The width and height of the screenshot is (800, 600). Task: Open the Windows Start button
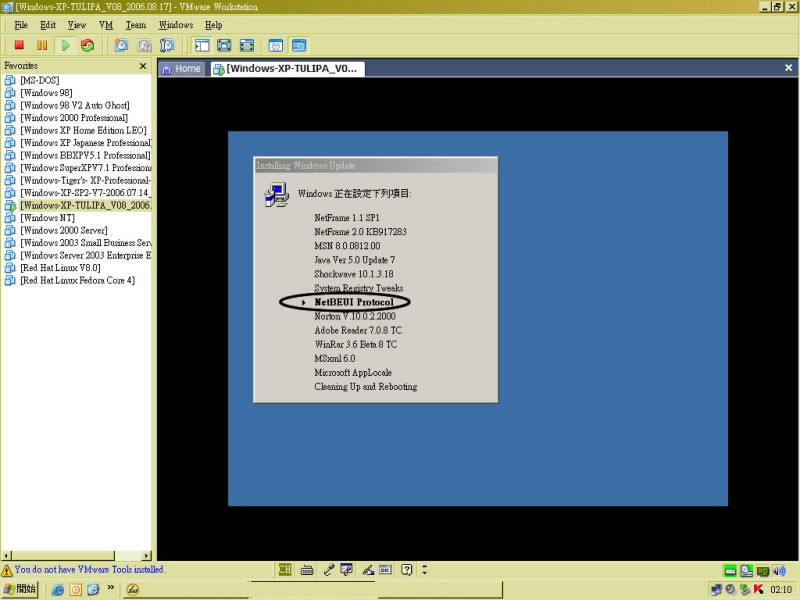coord(20,589)
